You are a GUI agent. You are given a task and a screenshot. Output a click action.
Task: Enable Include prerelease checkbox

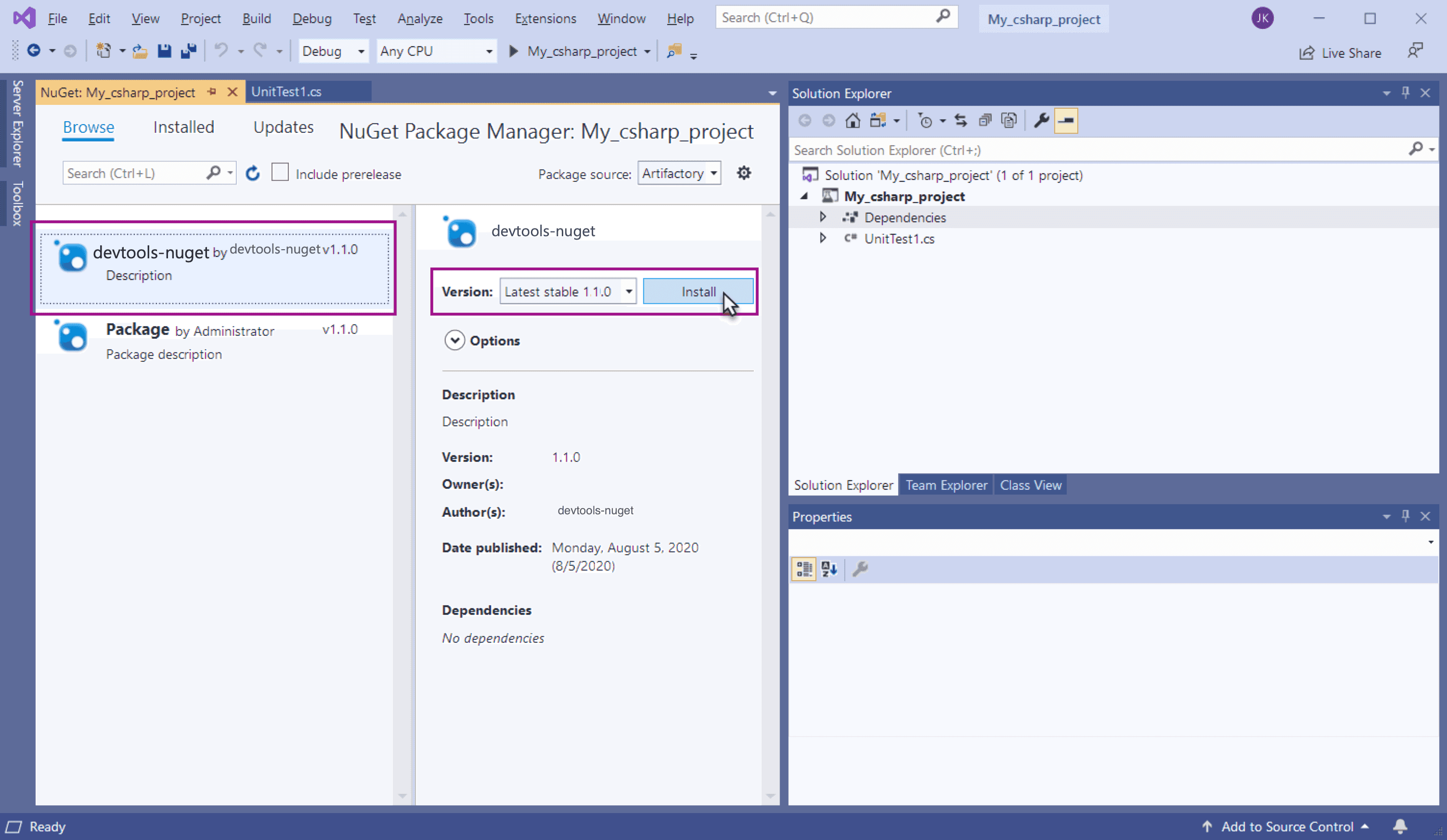pyautogui.click(x=280, y=173)
